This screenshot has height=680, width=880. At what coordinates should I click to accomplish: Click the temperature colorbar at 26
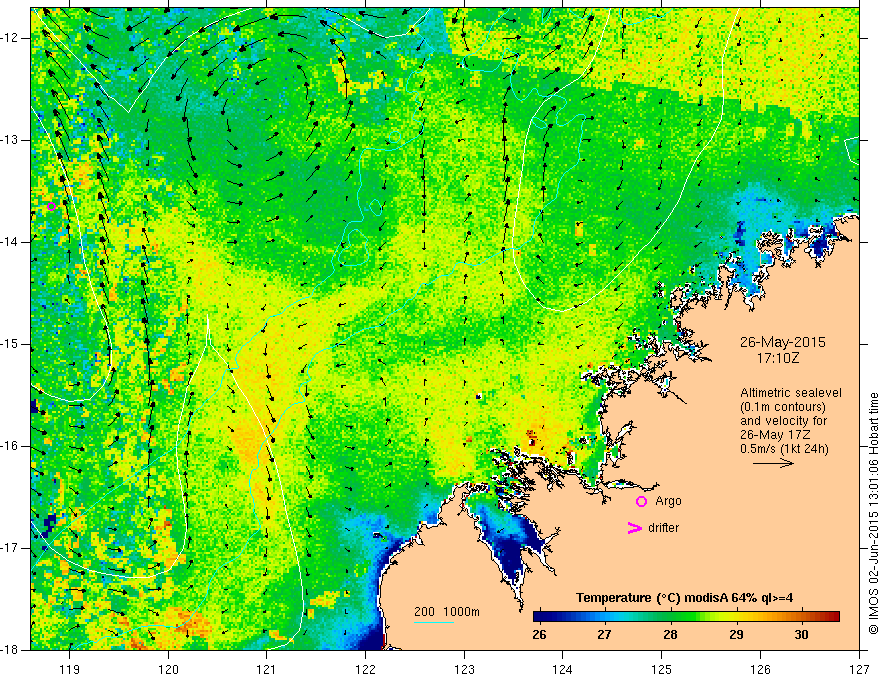tap(539, 617)
